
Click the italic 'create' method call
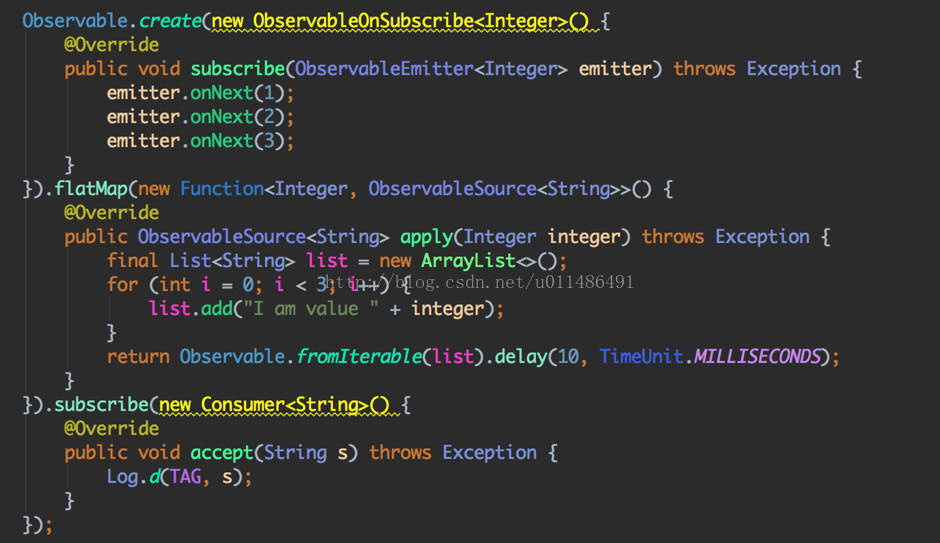[170, 21]
